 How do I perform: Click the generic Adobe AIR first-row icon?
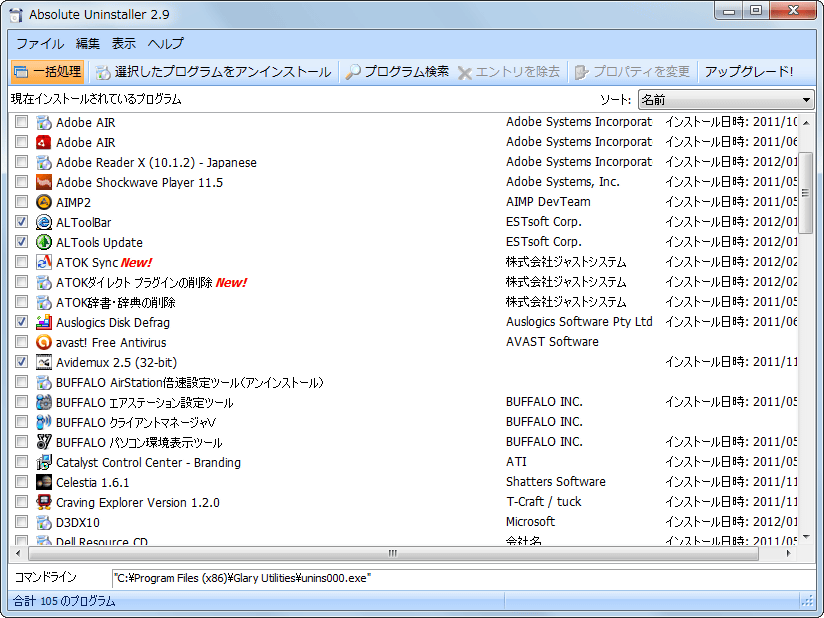point(44,122)
